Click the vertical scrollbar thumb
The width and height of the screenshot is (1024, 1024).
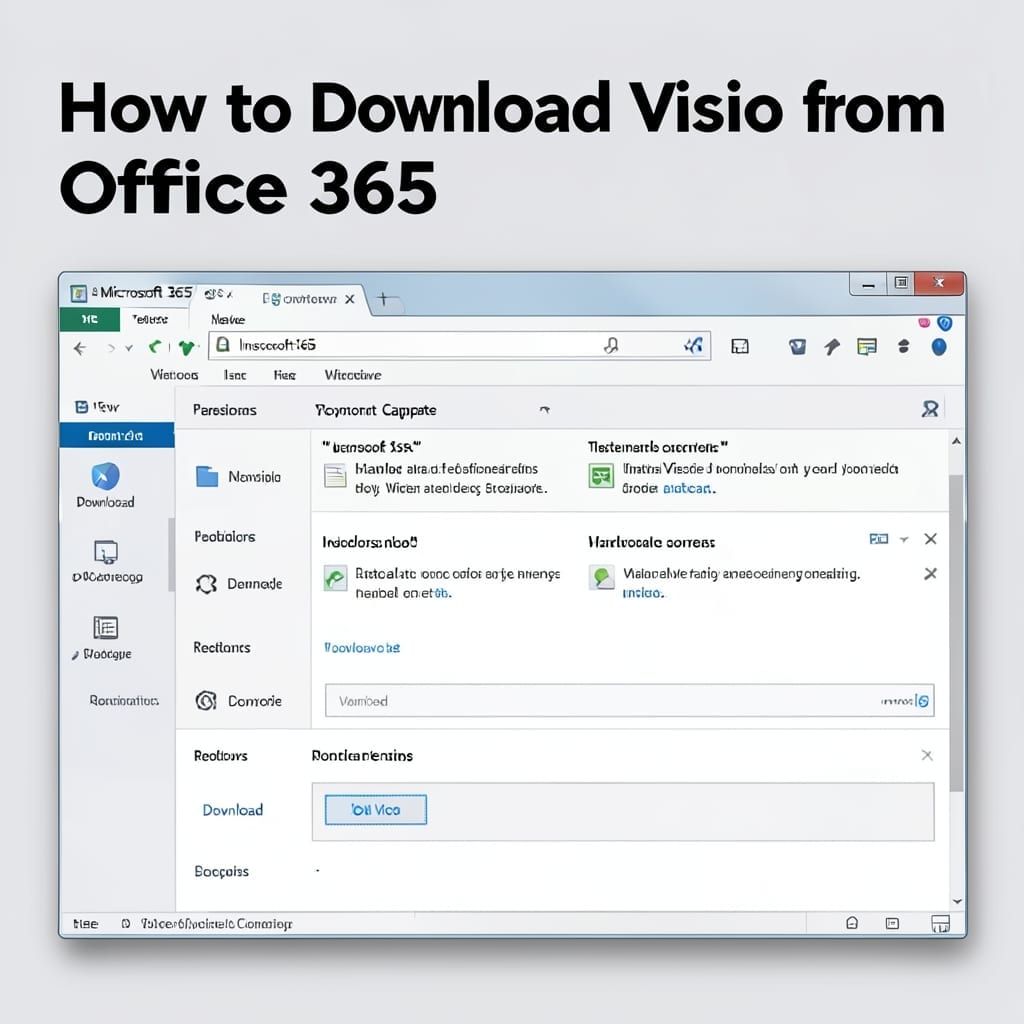coord(956,633)
